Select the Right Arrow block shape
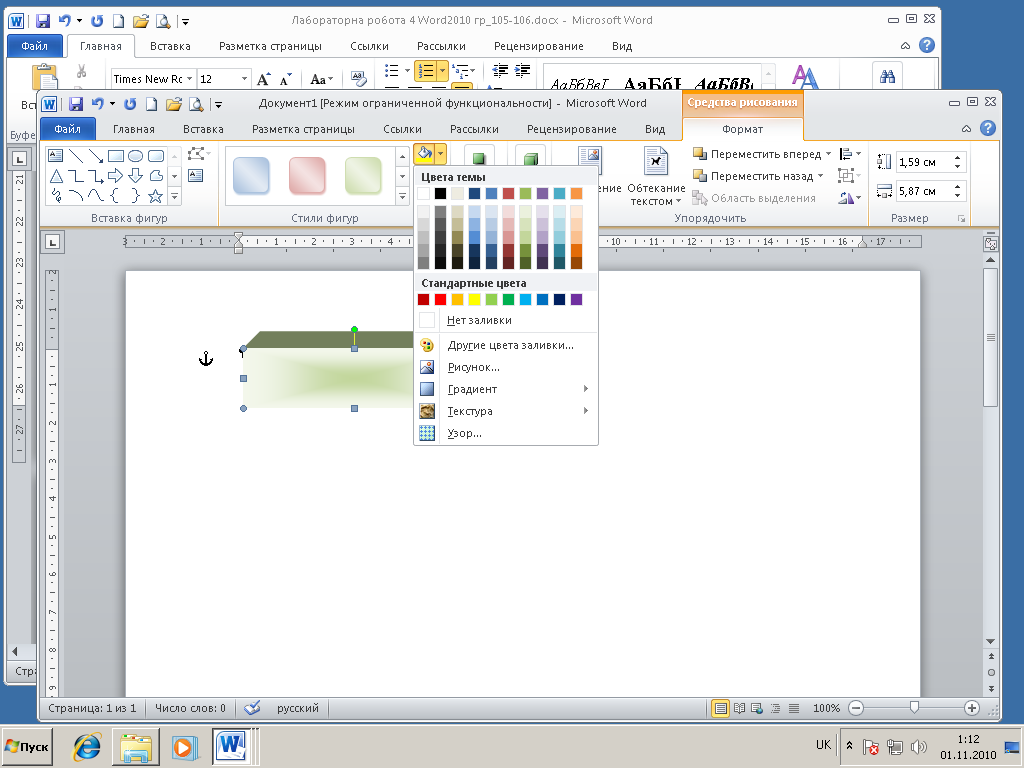The height and width of the screenshot is (768, 1024). (116, 176)
